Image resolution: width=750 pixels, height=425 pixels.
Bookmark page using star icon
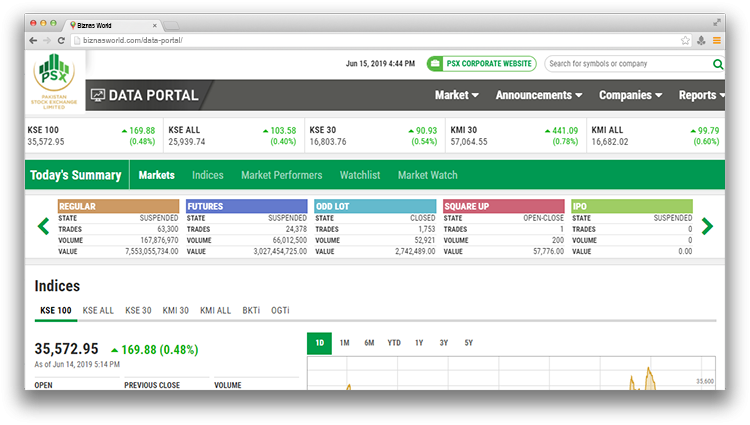685,40
